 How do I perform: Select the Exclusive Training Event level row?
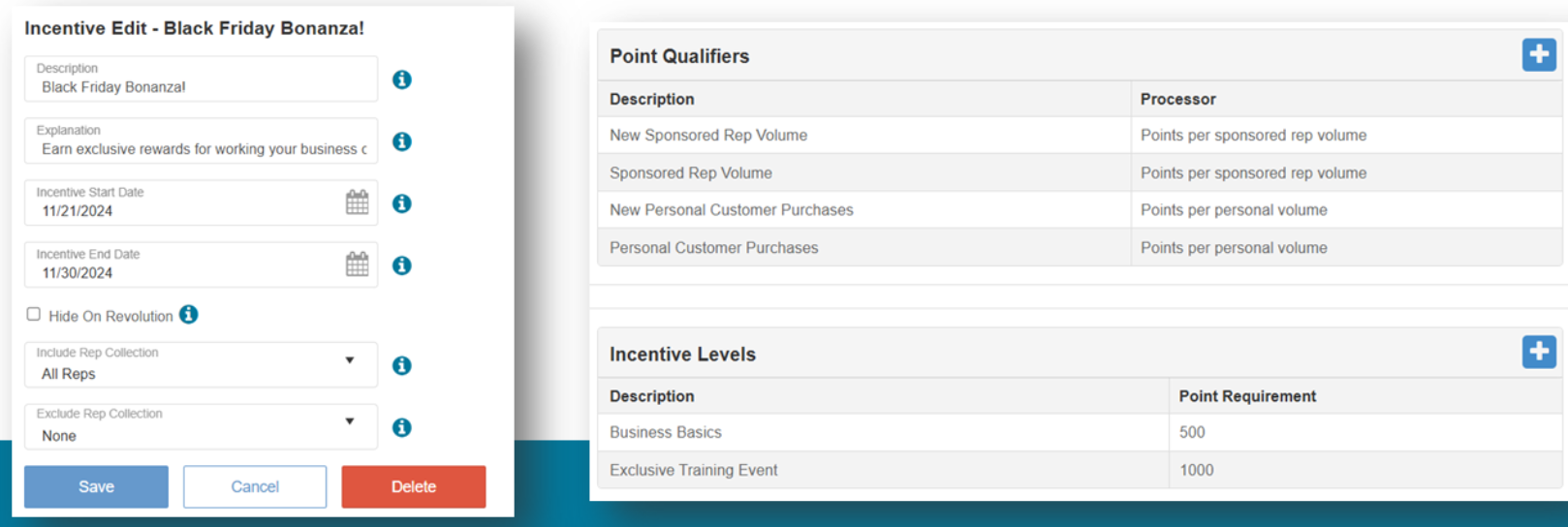click(x=694, y=470)
